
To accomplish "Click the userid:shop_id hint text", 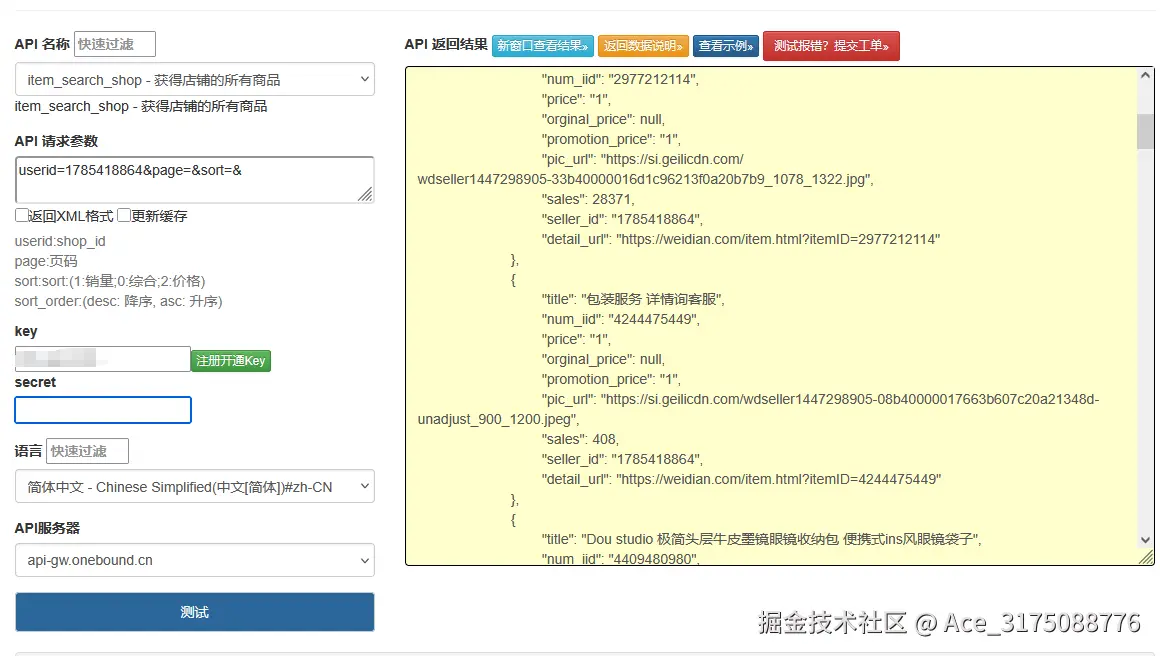I will (60, 241).
